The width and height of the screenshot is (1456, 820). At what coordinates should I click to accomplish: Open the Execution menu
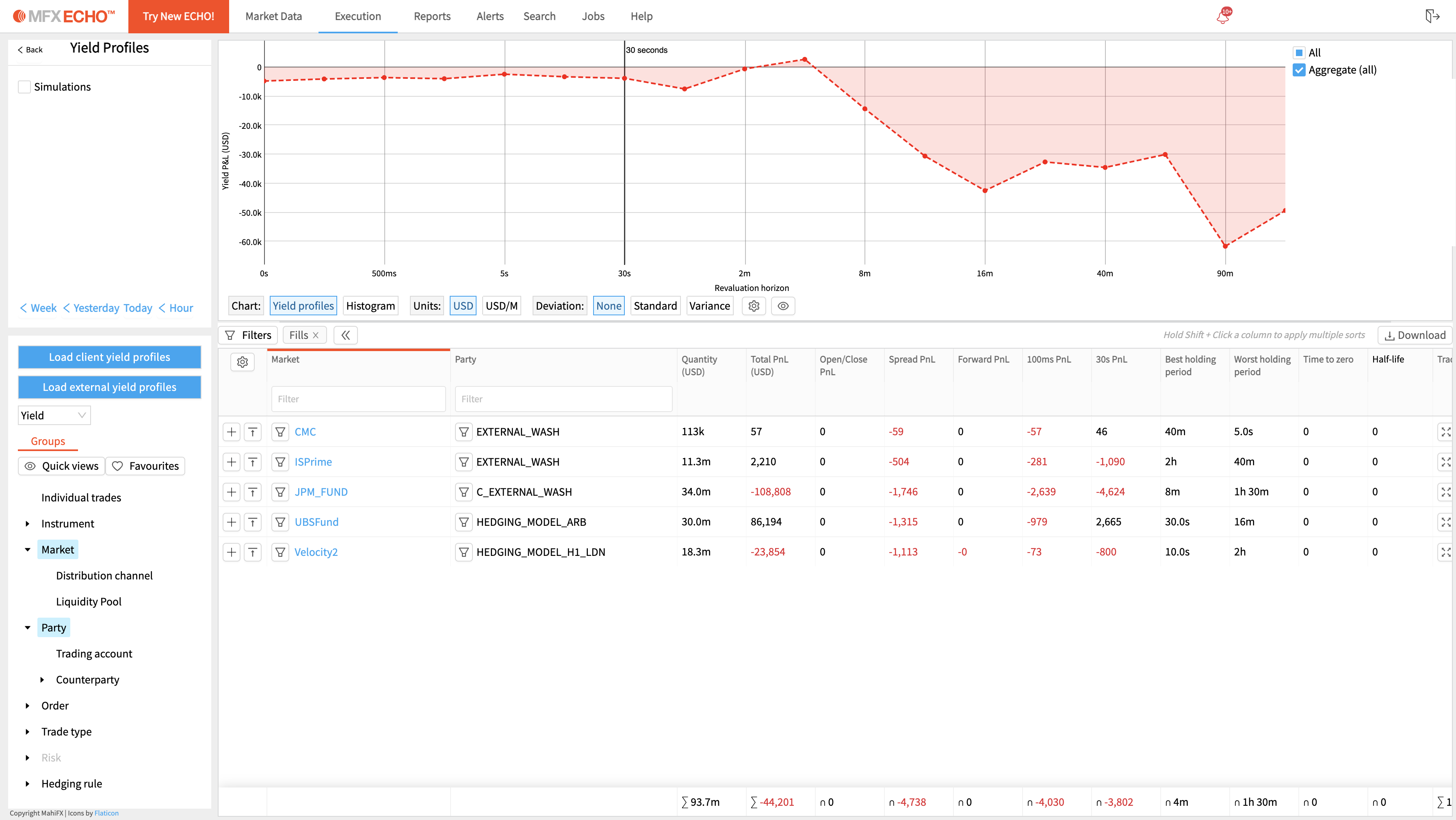358,16
